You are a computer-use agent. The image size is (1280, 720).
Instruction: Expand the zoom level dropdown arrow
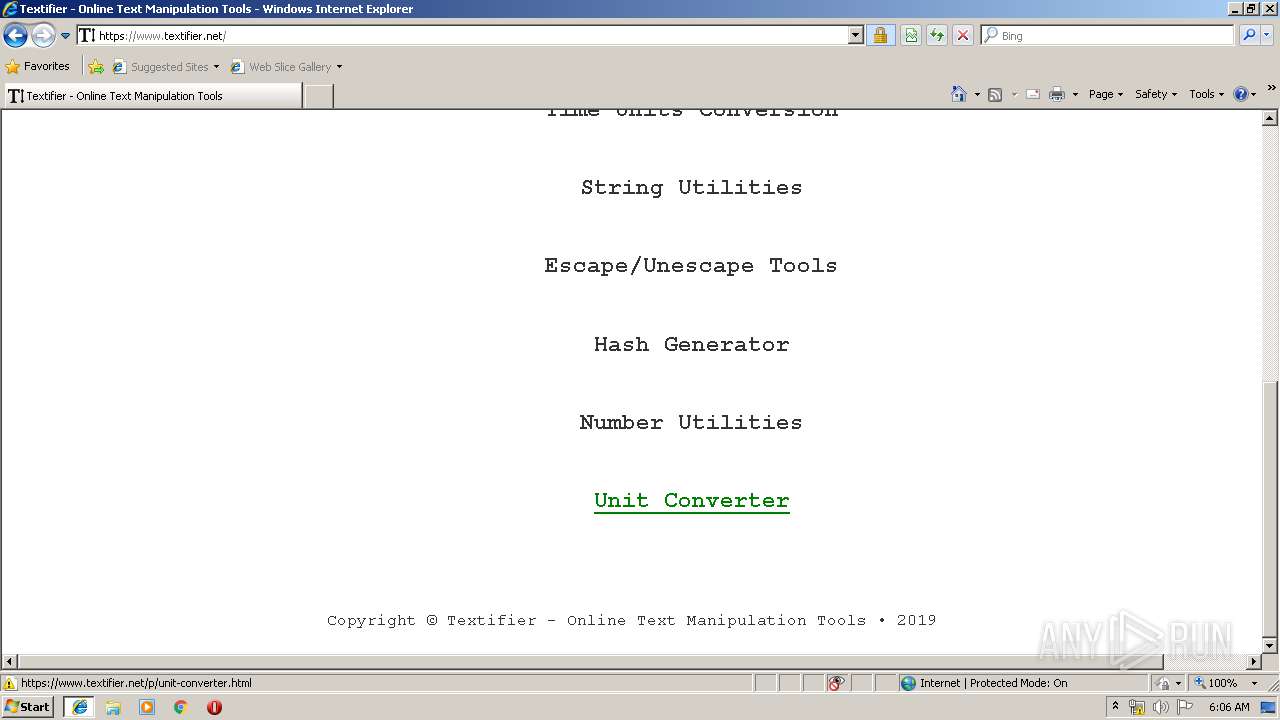[1254, 683]
